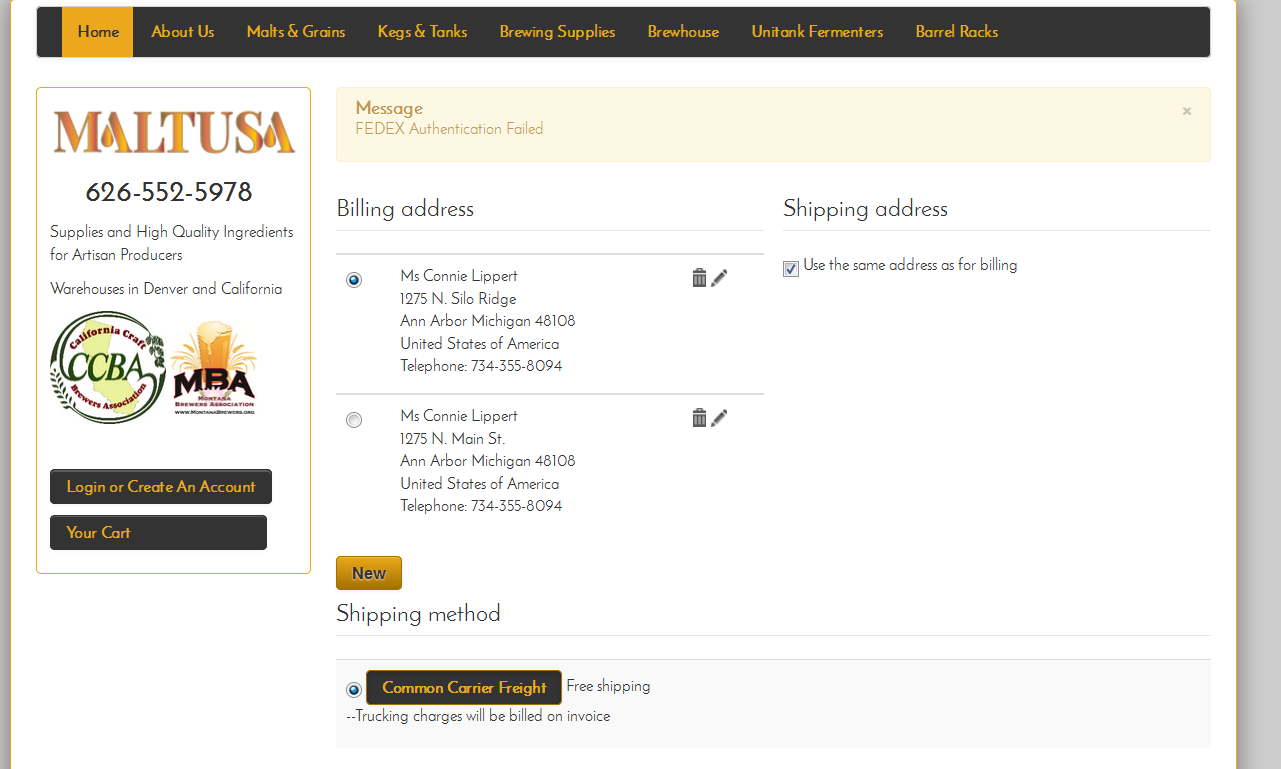Click the phone number 626-552-5978
This screenshot has height=769, width=1281.
coord(169,192)
